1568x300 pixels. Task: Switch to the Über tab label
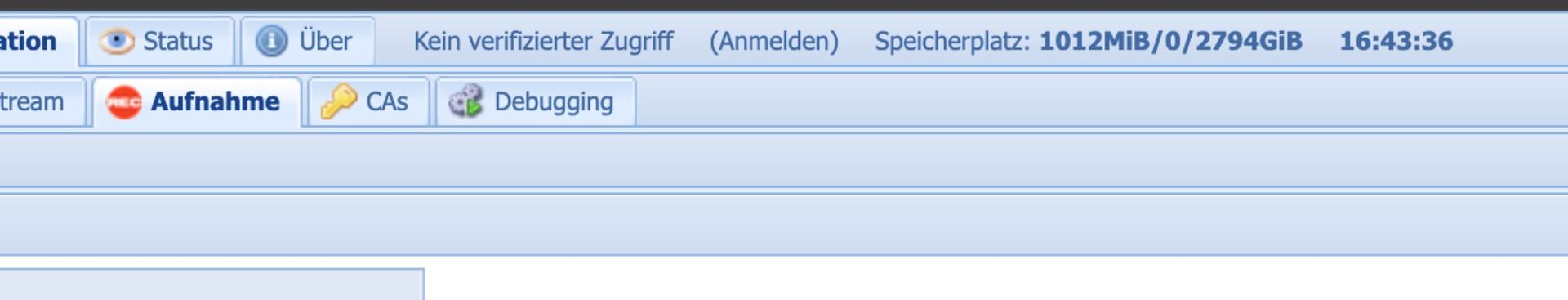point(325,41)
